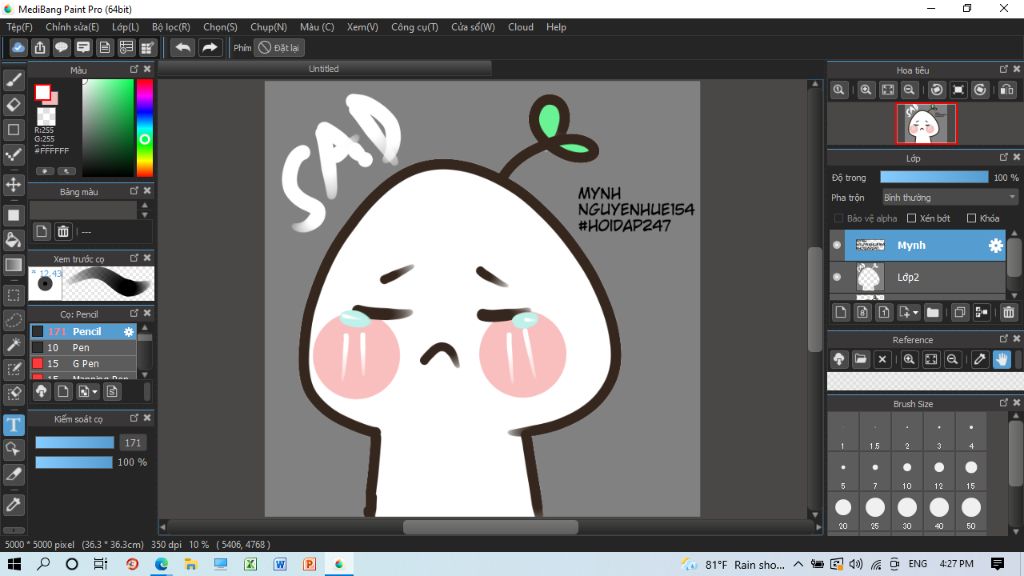Expand add-brush dropdown in brush panel

tap(95, 392)
